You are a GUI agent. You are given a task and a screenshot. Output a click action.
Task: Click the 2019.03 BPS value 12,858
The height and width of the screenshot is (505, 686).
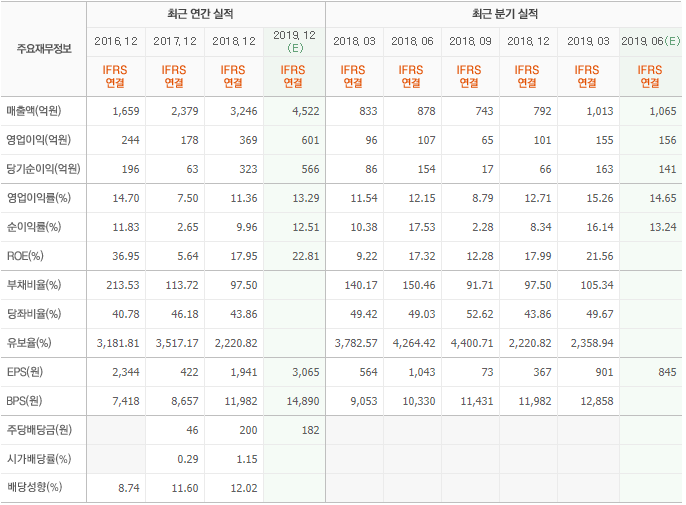point(597,401)
